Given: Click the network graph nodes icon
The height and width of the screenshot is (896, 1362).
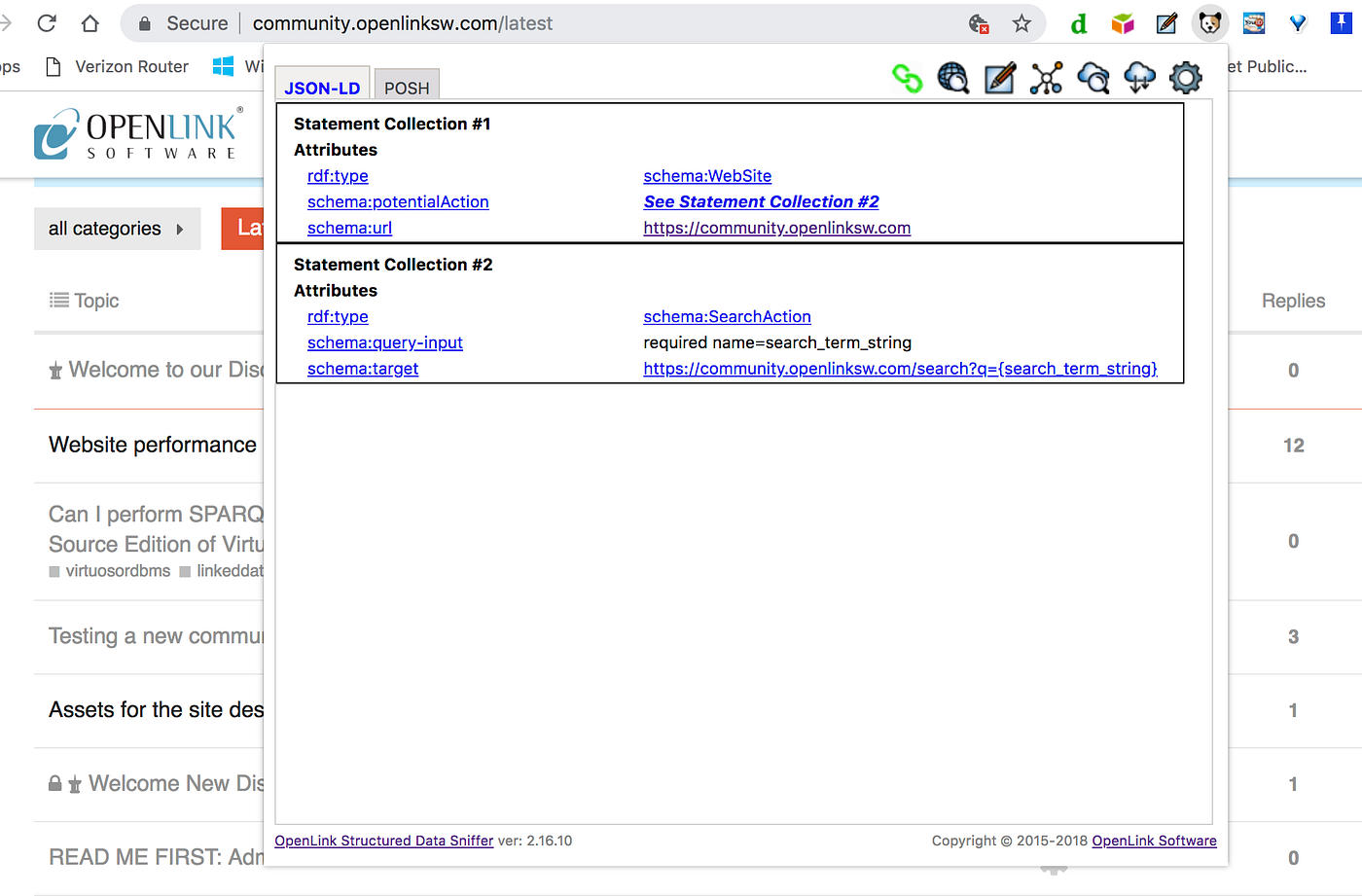Looking at the screenshot, I should pyautogui.click(x=1047, y=78).
